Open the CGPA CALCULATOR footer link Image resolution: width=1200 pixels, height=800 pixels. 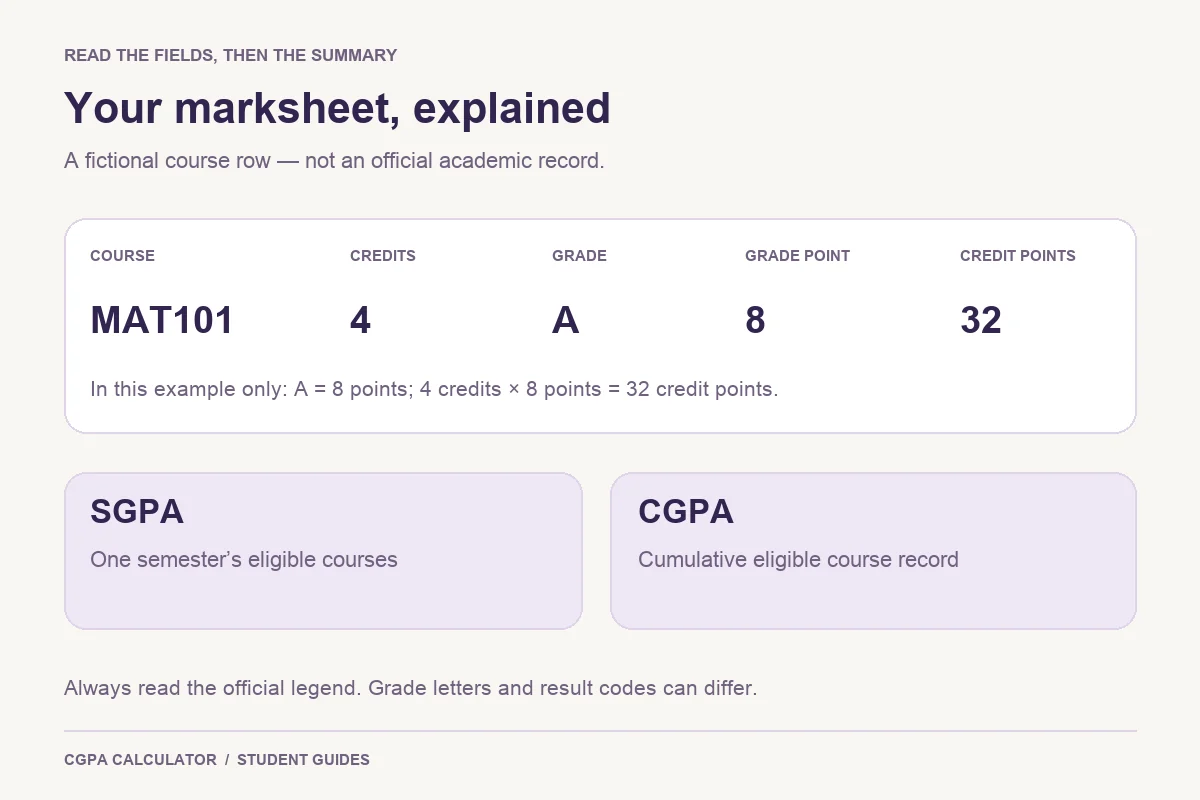[140, 760]
